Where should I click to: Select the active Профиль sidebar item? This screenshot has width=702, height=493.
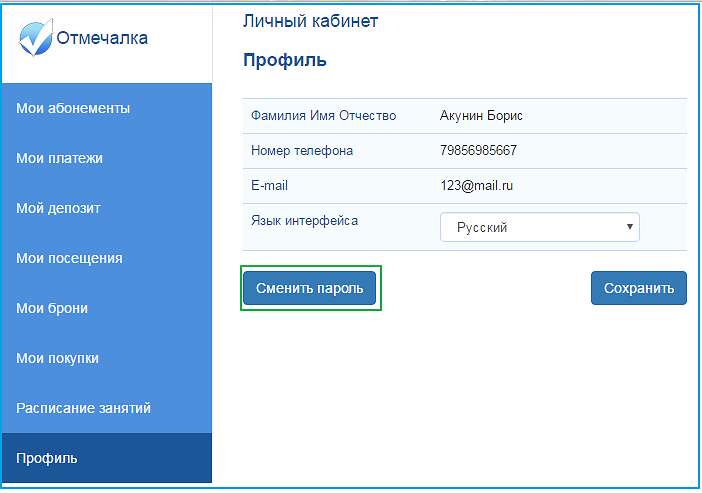click(107, 458)
